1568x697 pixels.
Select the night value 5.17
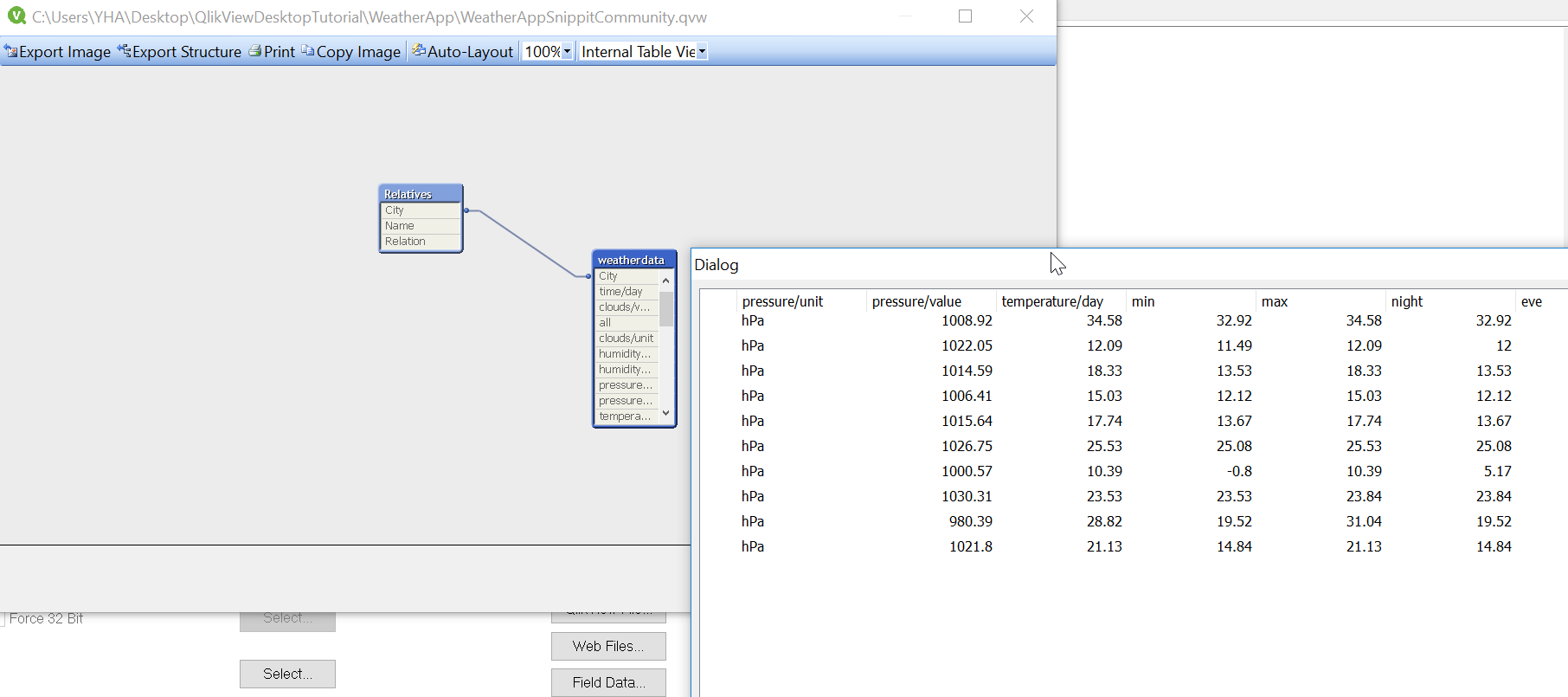pyautogui.click(x=1498, y=471)
